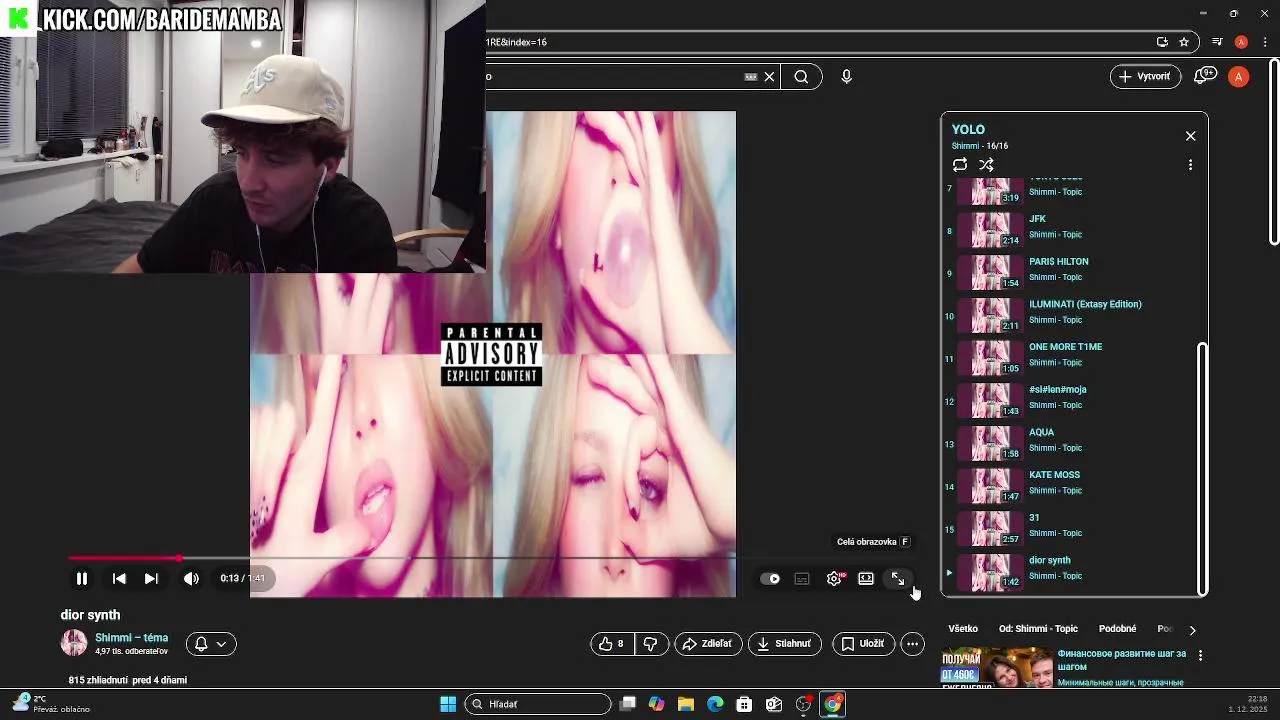
Task: Open Microsoft Store from taskbar
Action: tap(744, 704)
